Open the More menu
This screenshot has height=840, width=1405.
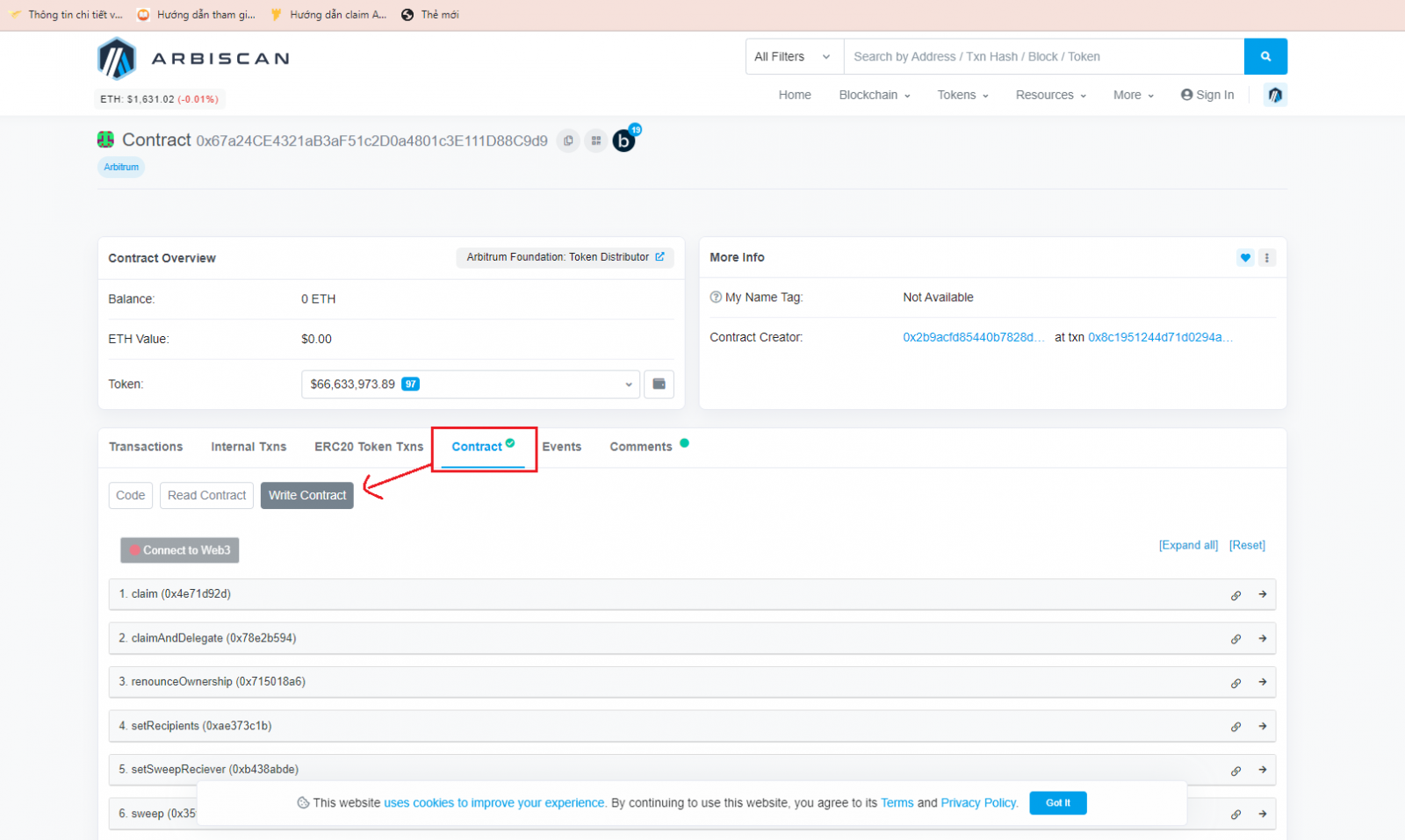[1134, 95]
